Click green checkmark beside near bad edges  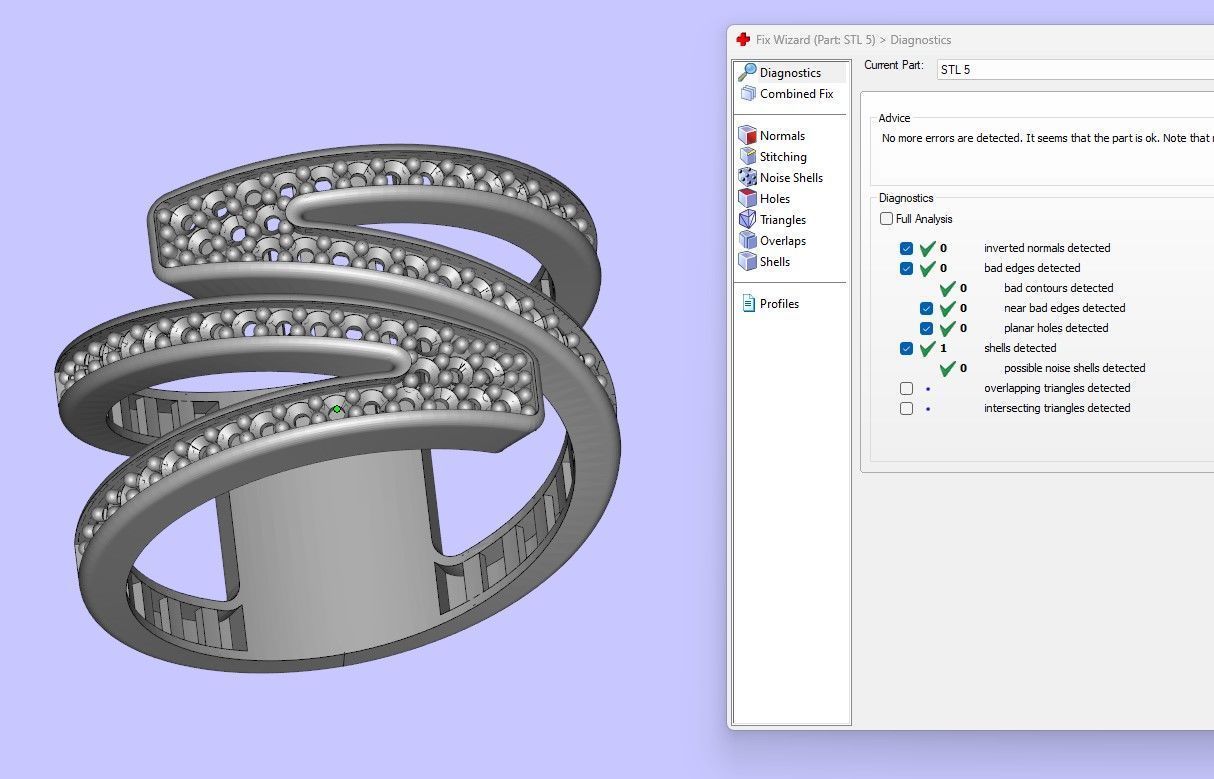(x=948, y=308)
